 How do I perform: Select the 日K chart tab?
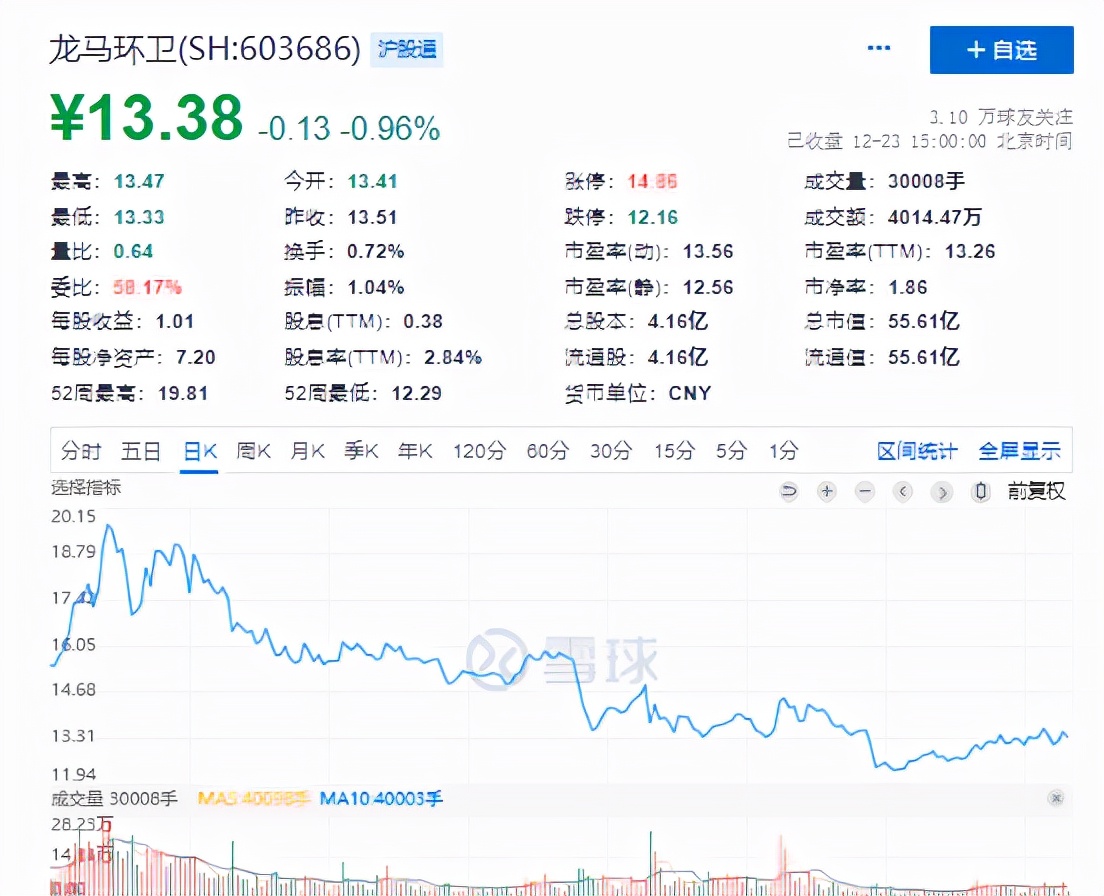(199, 450)
